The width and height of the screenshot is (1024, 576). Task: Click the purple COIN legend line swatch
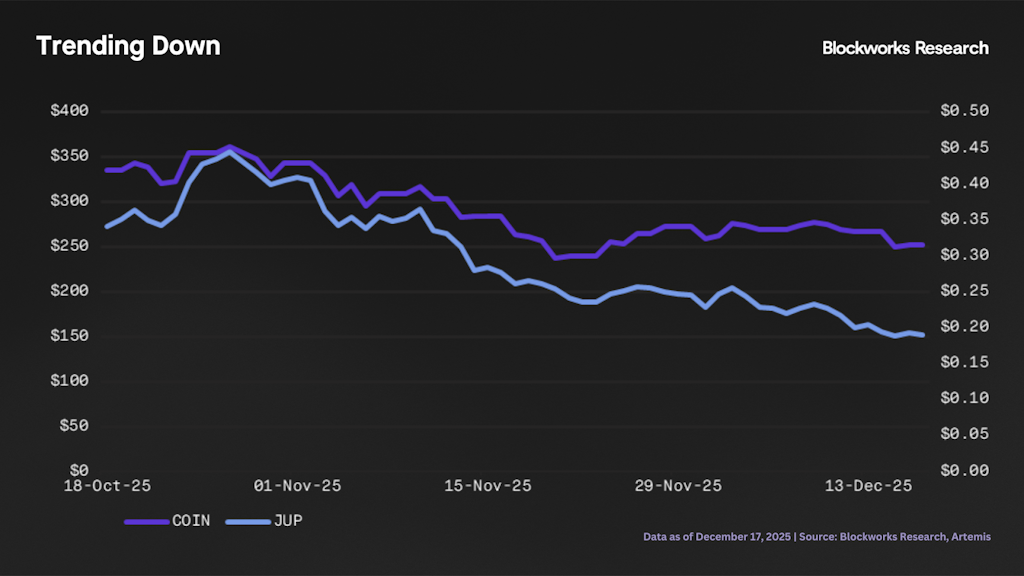click(146, 521)
